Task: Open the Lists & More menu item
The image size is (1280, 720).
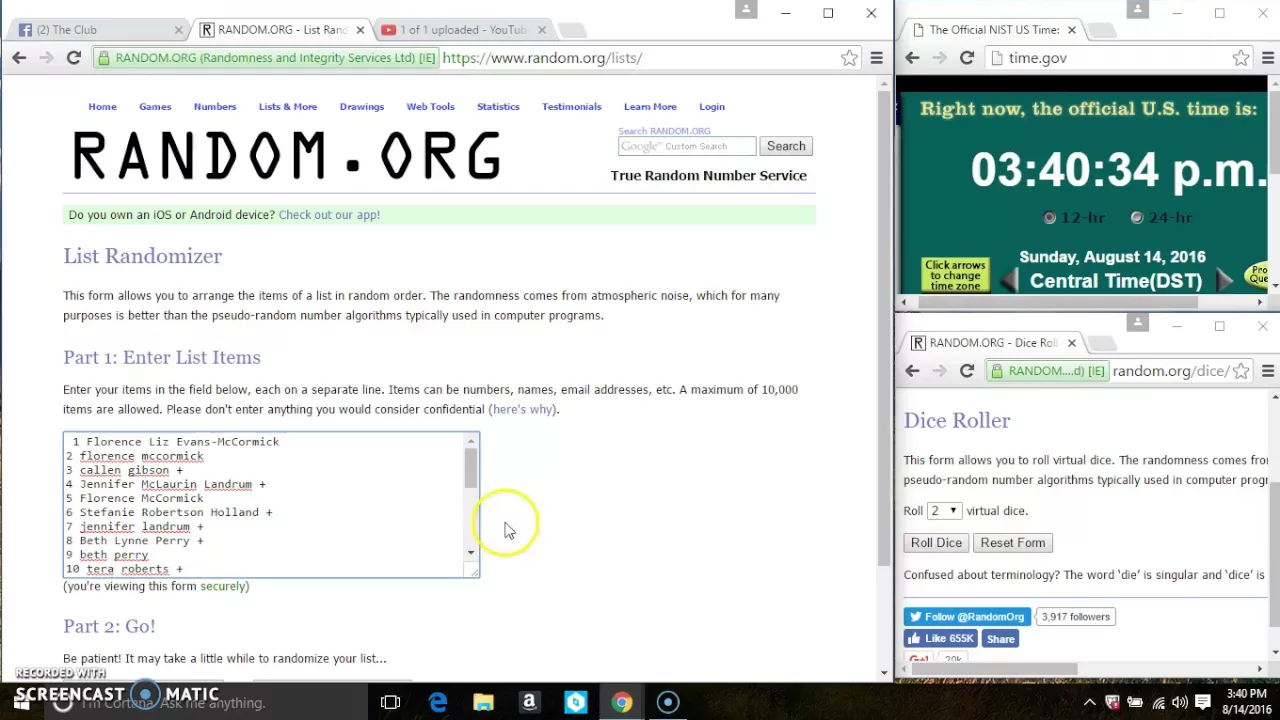Action: [288, 106]
